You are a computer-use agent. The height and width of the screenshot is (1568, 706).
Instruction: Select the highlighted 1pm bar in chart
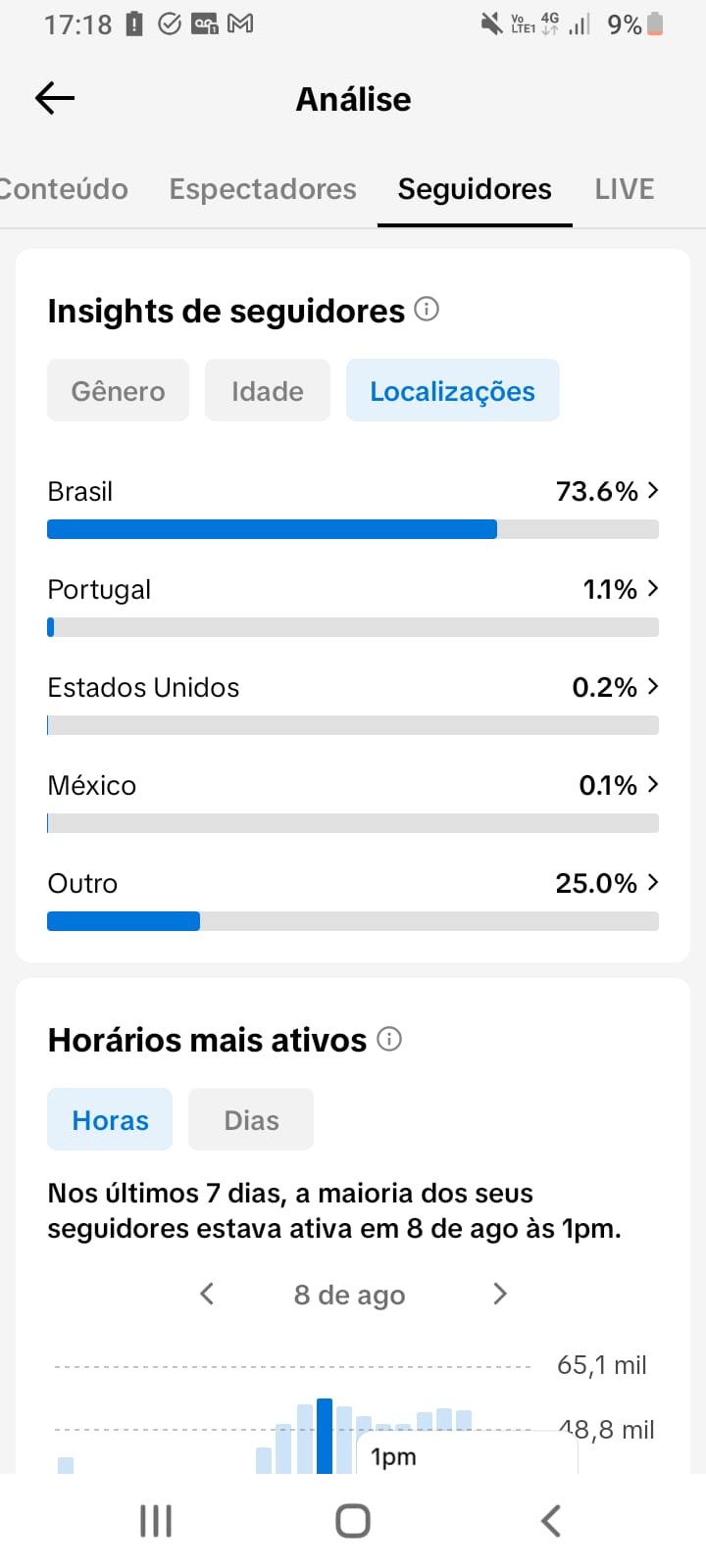pyautogui.click(x=325, y=1436)
